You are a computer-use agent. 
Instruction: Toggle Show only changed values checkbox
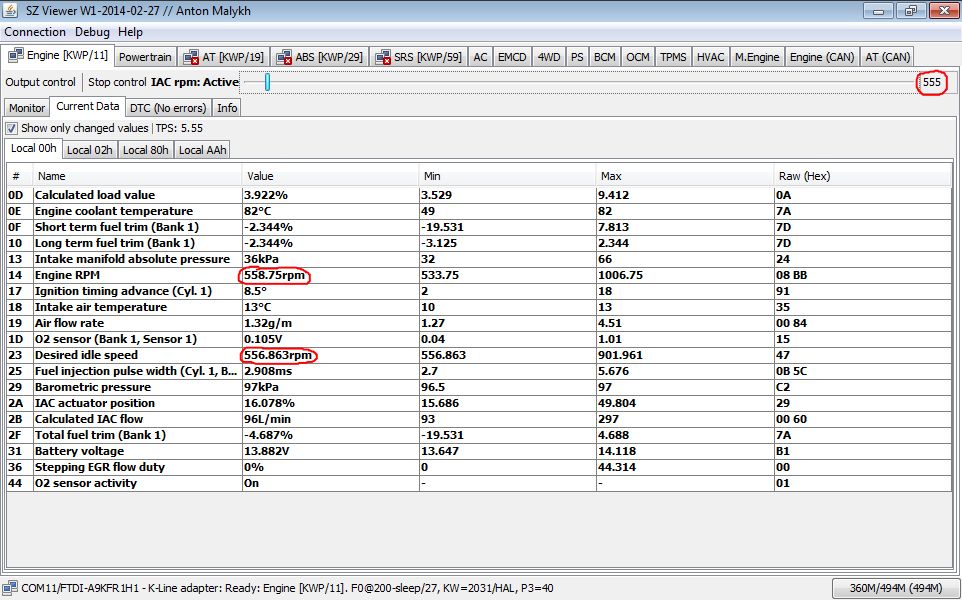point(11,128)
